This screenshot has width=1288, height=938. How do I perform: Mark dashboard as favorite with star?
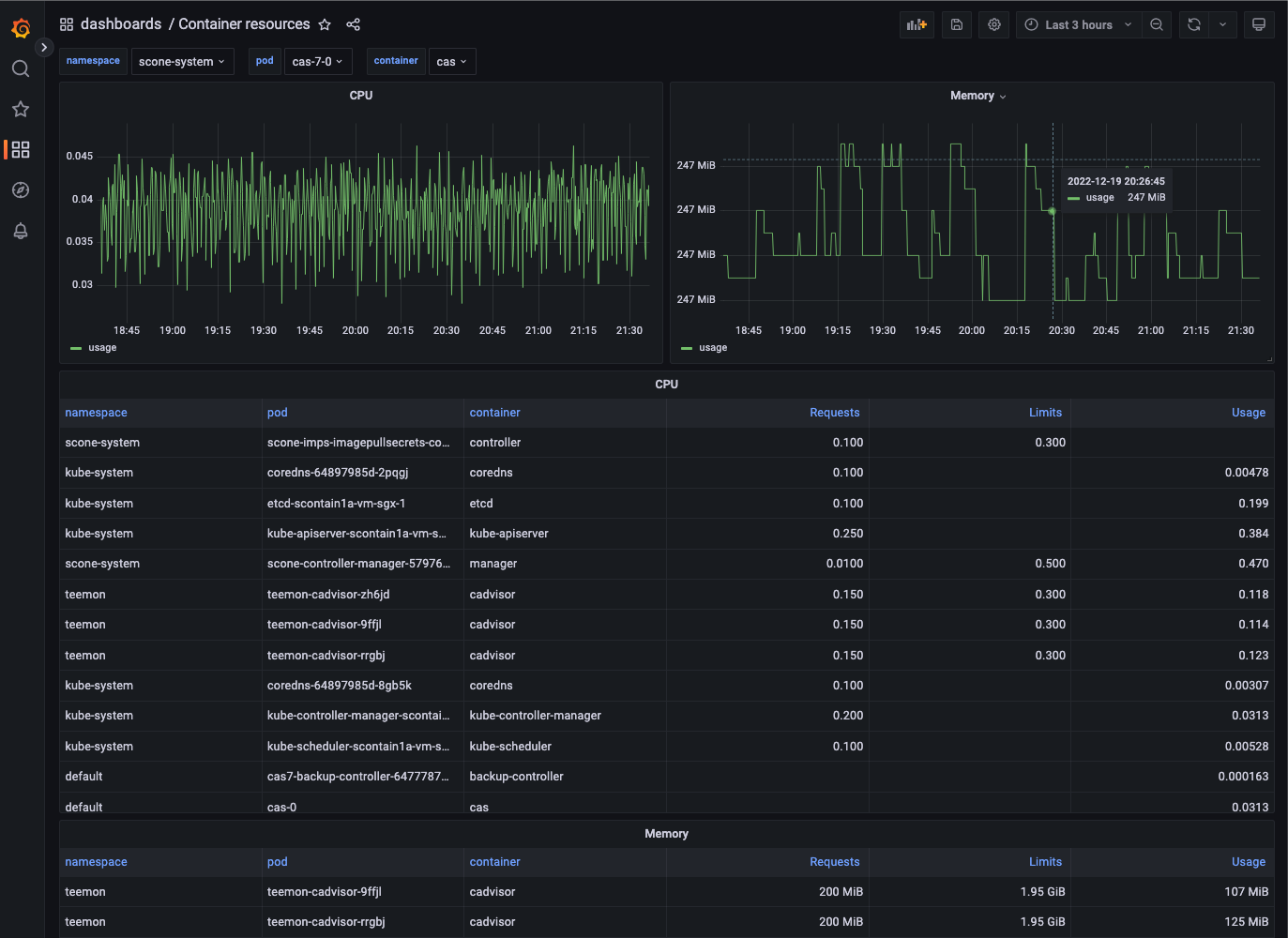[325, 24]
